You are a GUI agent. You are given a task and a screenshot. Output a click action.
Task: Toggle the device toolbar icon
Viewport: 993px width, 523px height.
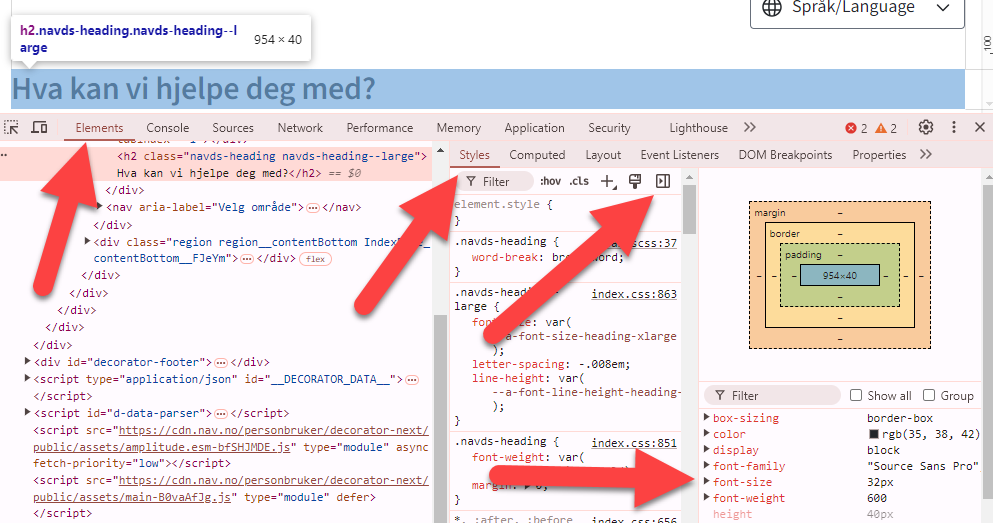pyautogui.click(x=39, y=127)
